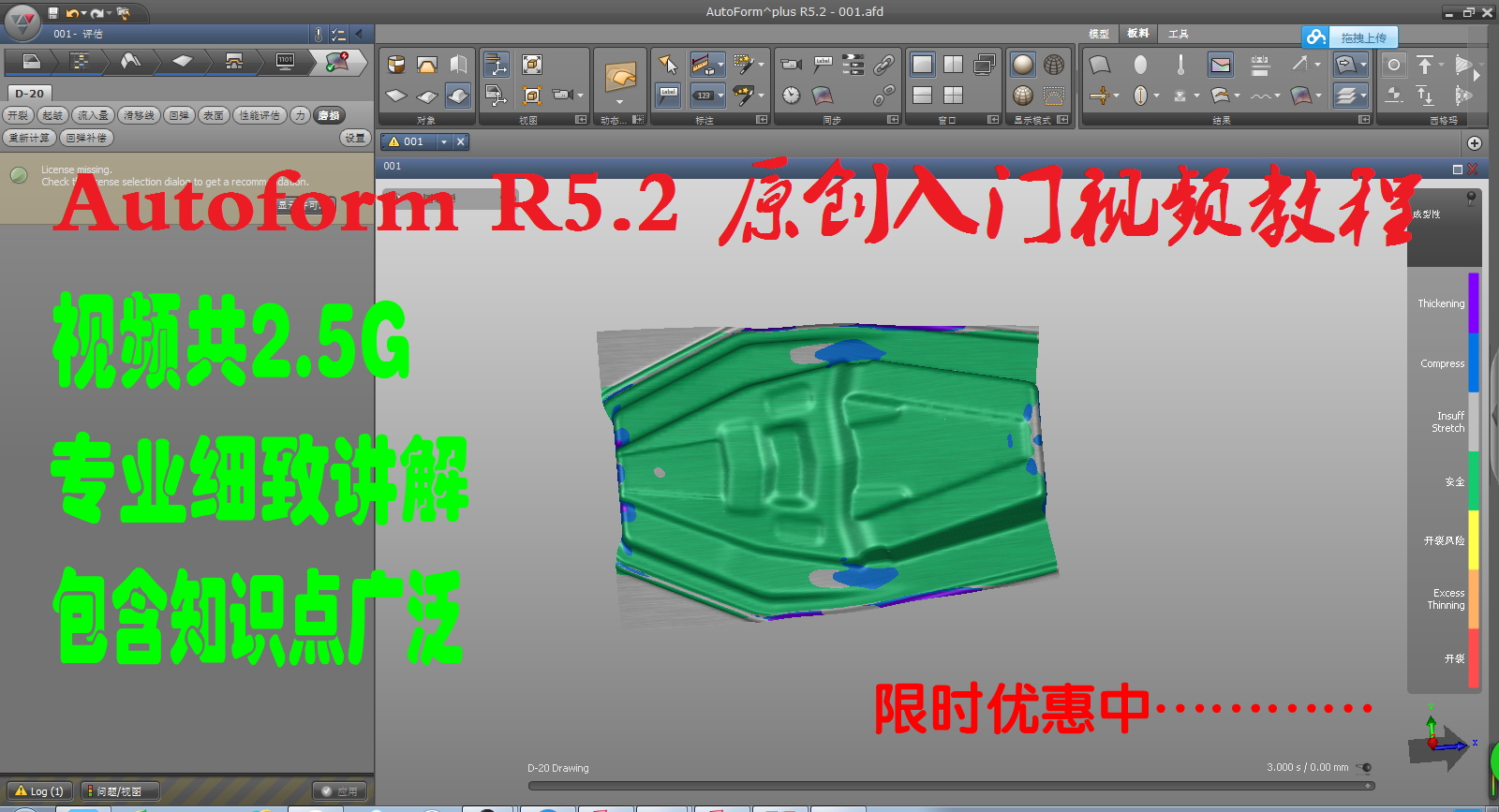Click the redo arrow icon

point(96,13)
